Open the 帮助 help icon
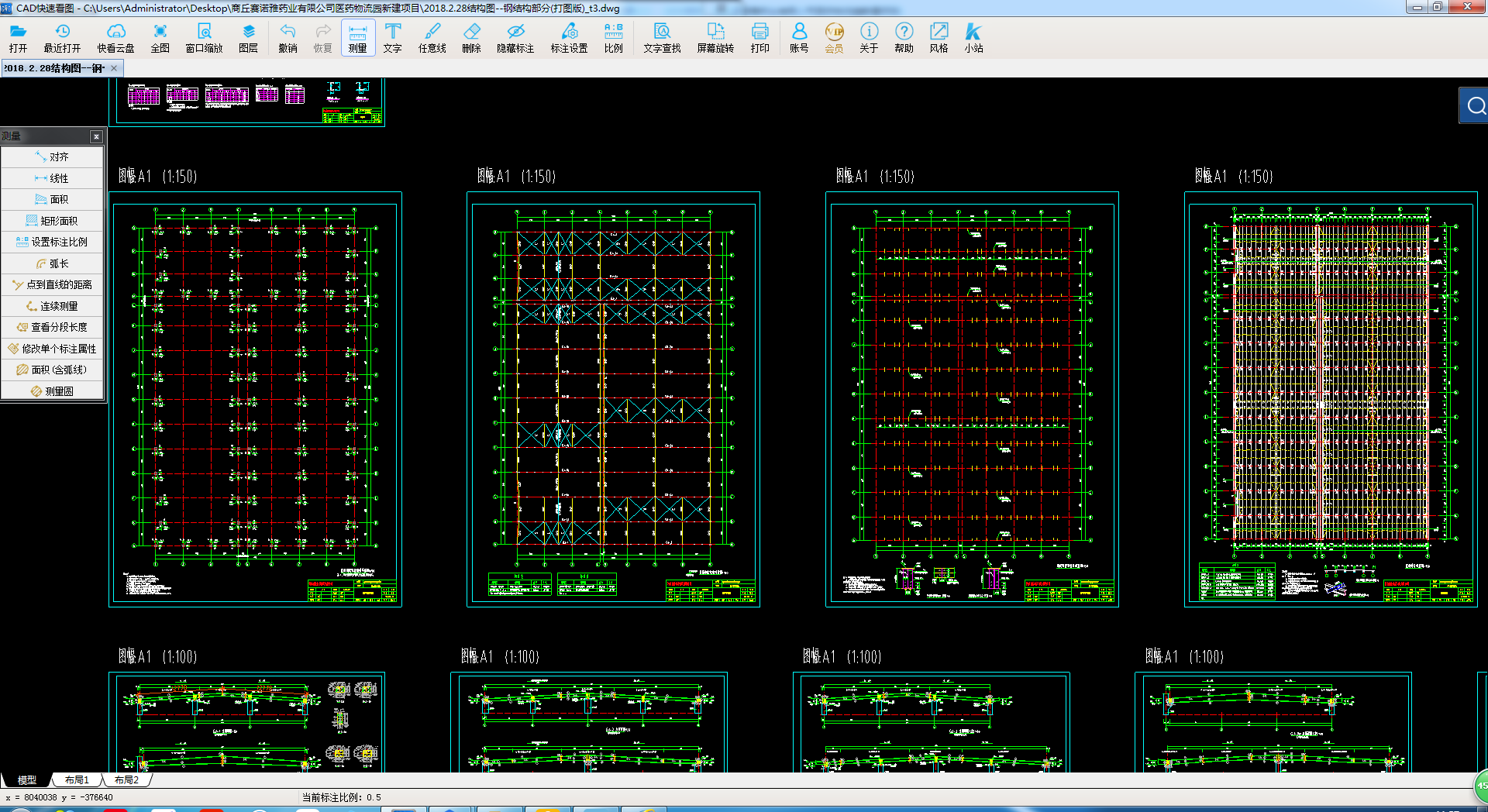The image size is (1488, 812). point(904,38)
